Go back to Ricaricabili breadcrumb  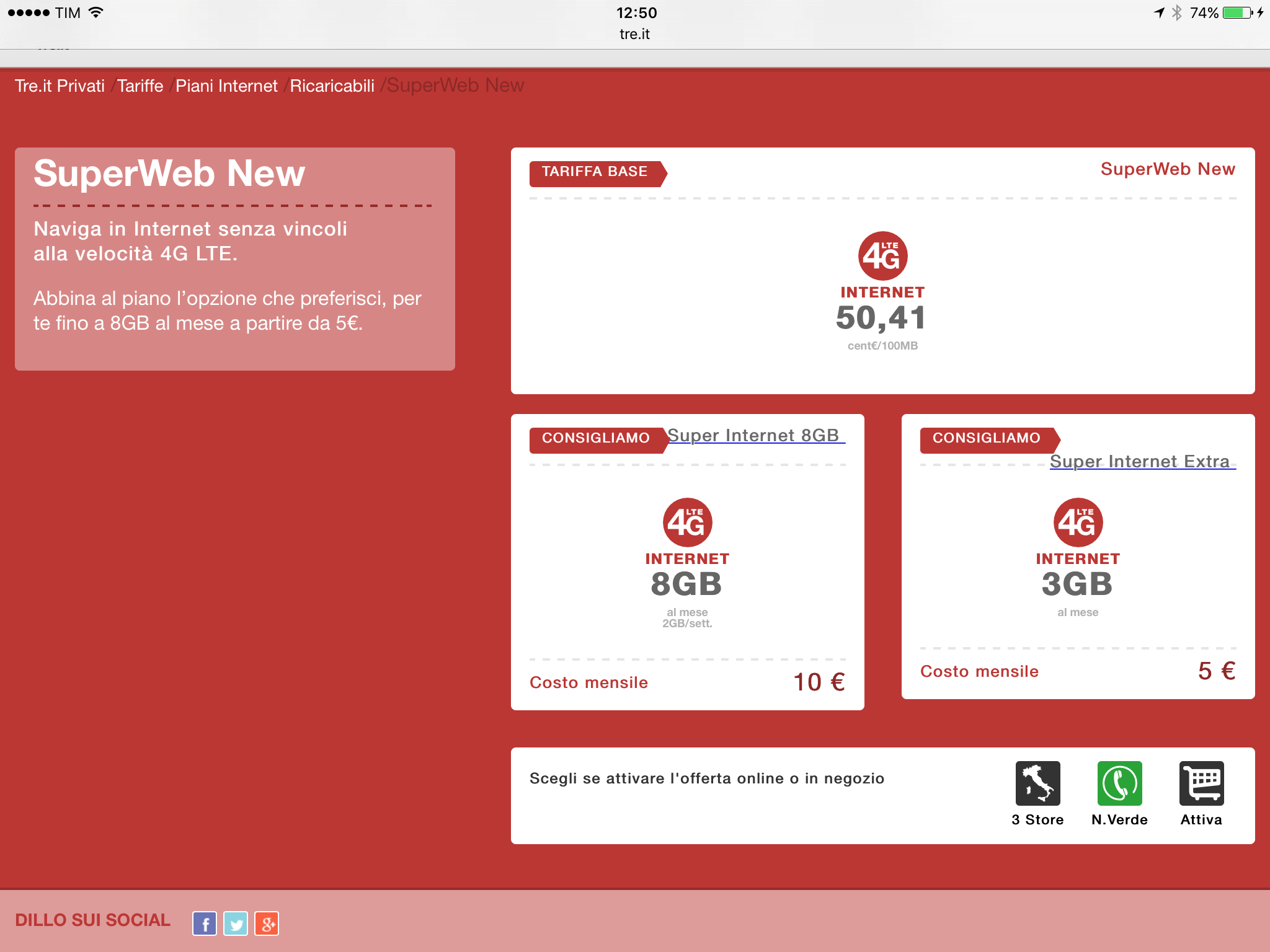point(332,86)
